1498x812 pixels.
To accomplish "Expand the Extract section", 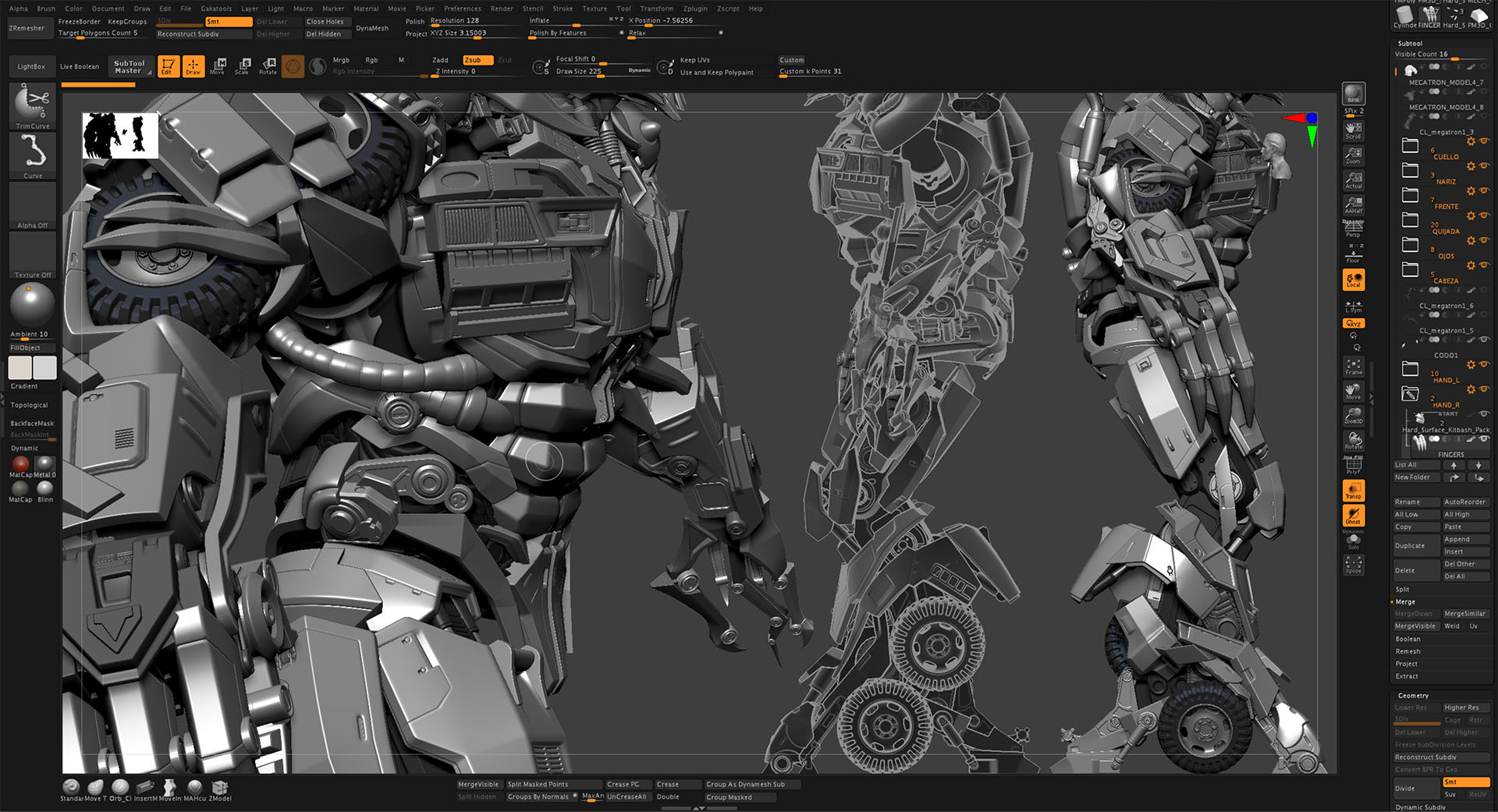I will coord(1407,676).
